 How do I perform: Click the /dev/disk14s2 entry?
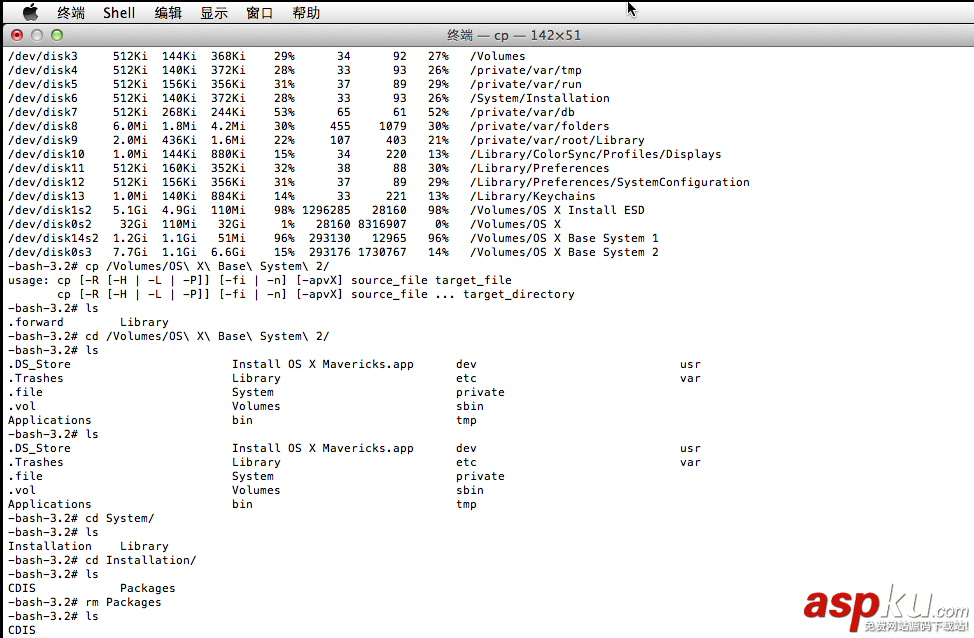(x=53, y=238)
